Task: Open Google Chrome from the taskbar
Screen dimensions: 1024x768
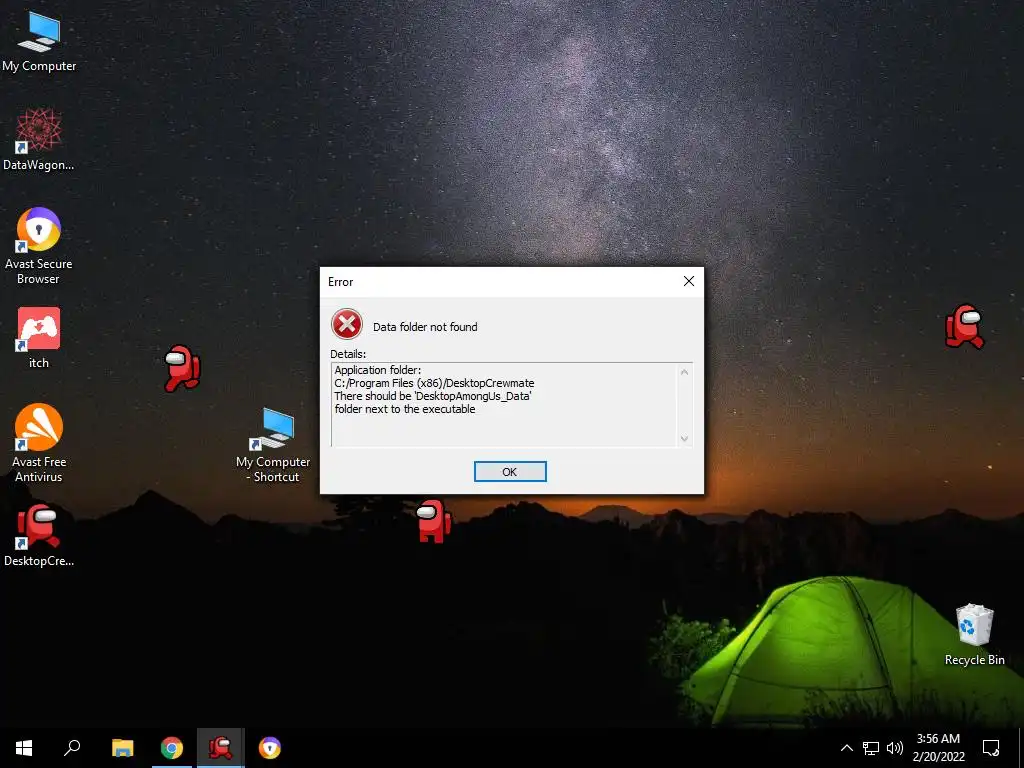Action: pyautogui.click(x=172, y=748)
